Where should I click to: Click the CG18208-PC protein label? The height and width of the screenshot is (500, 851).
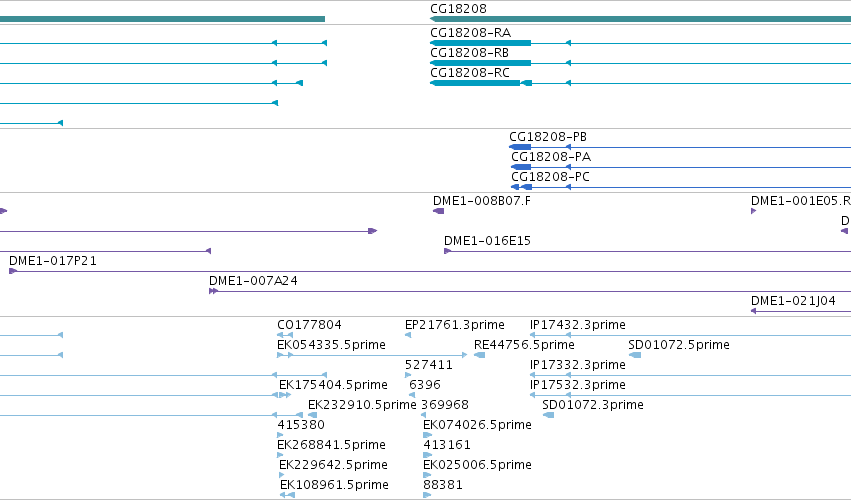(x=550, y=177)
